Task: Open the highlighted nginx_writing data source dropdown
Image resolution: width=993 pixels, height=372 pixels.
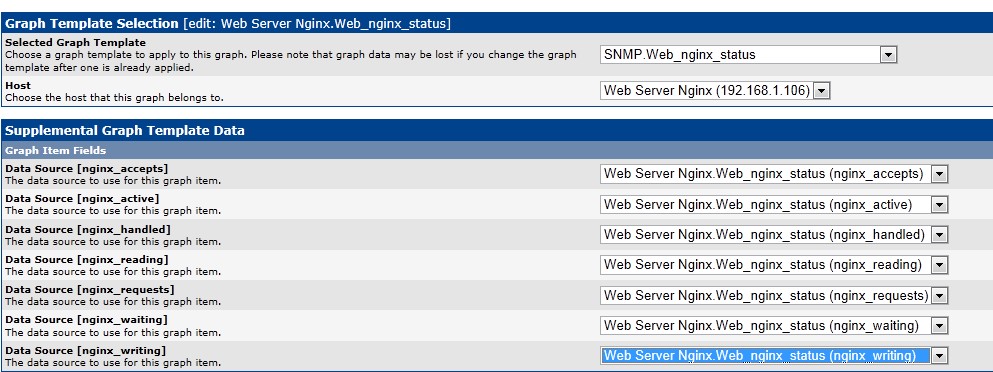Action: [x=774, y=356]
